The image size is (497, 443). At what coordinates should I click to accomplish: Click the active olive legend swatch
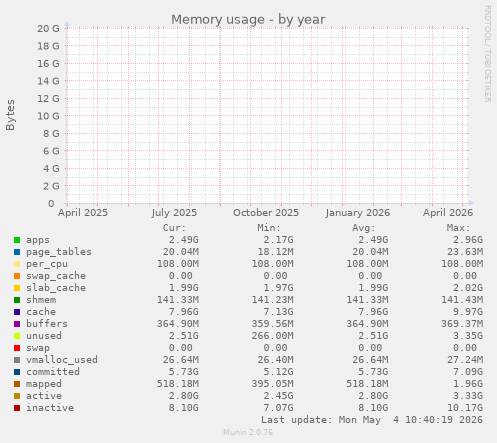pyautogui.click(x=17, y=396)
